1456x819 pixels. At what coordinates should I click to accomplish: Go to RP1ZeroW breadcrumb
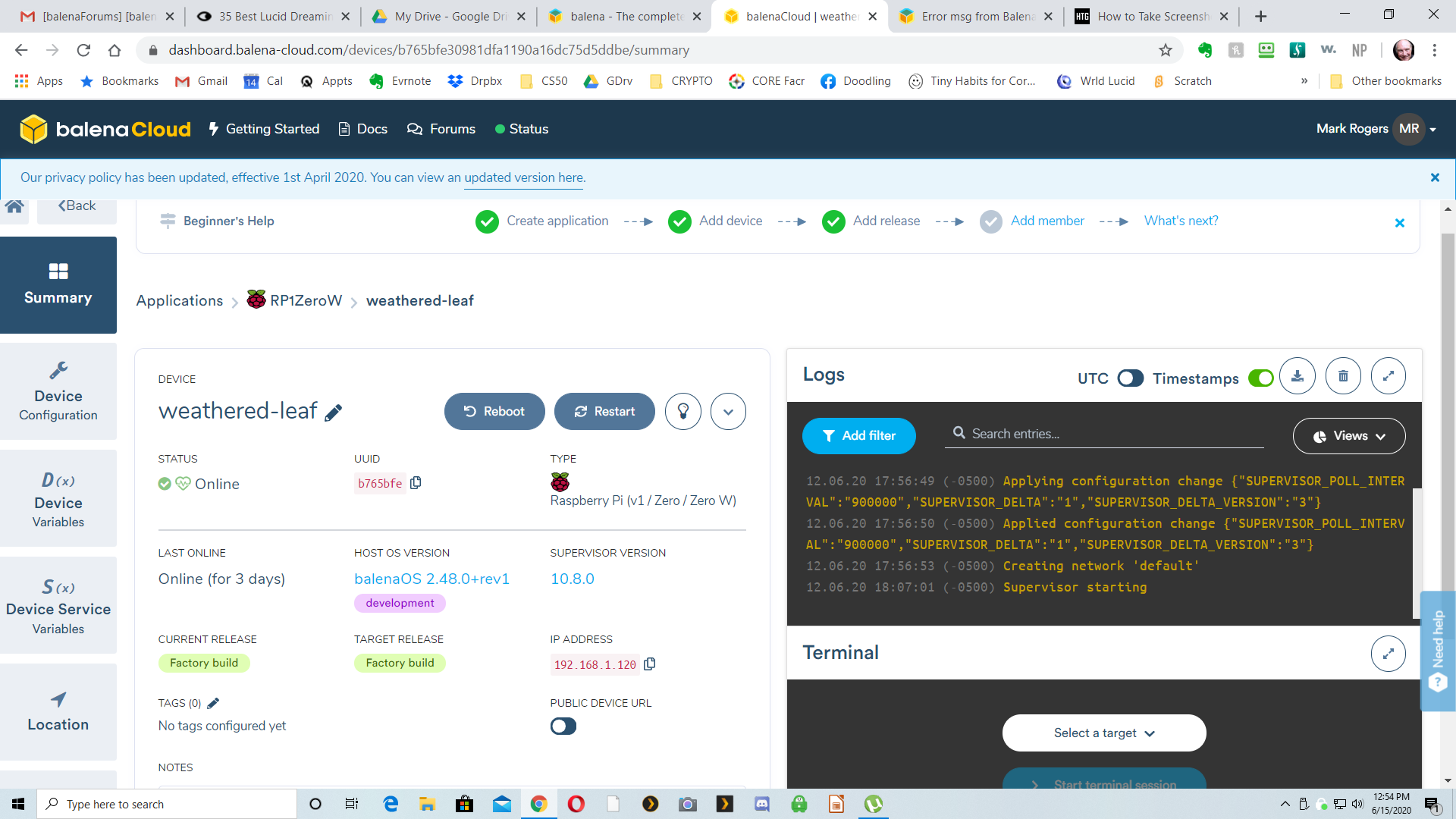pos(295,300)
